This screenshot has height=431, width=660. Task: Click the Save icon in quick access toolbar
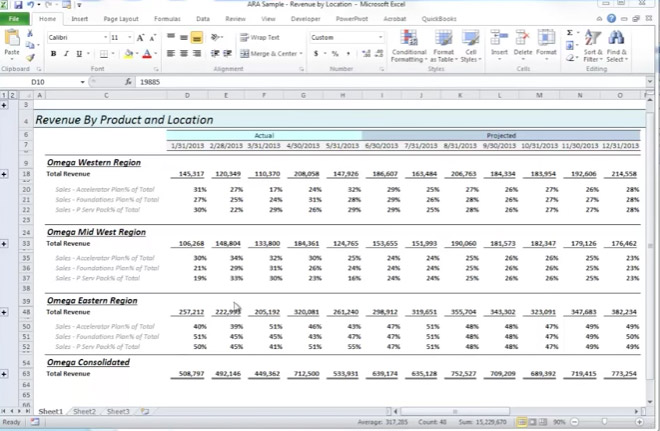tap(20, 6)
